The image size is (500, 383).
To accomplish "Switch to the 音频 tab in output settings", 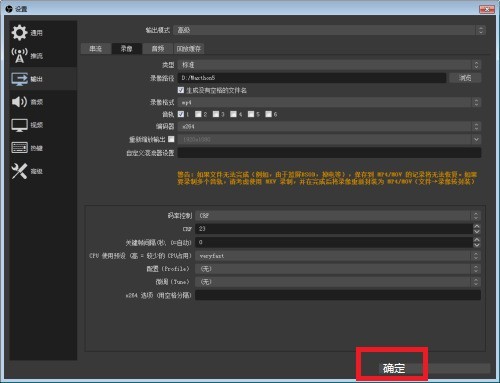I will click(x=158, y=49).
